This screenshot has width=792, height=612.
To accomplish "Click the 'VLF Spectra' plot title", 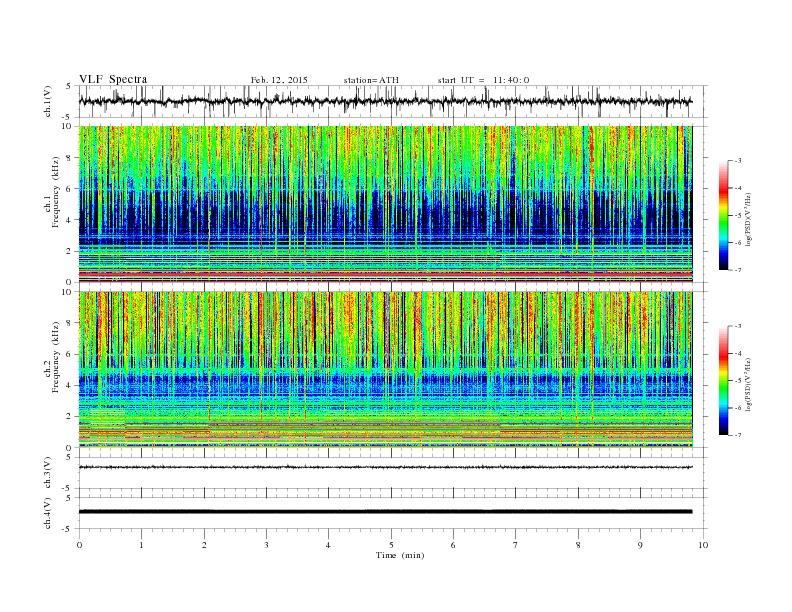I will [x=113, y=79].
